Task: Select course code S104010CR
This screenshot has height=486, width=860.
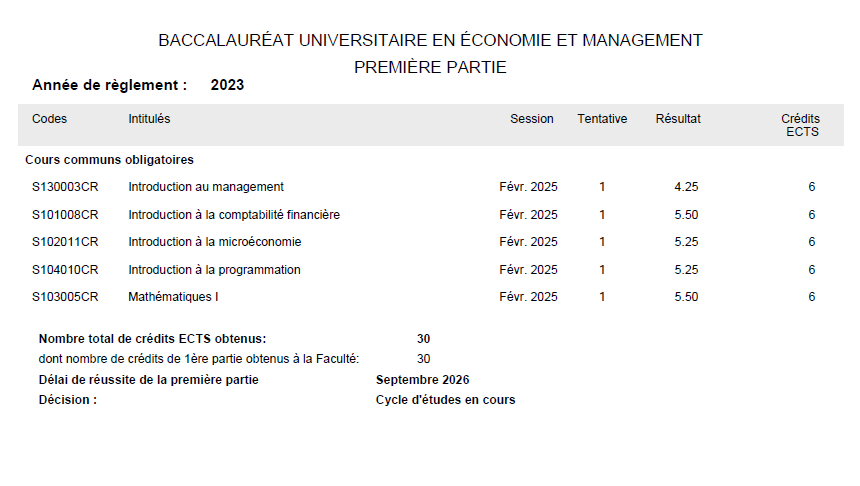Action: point(65,269)
